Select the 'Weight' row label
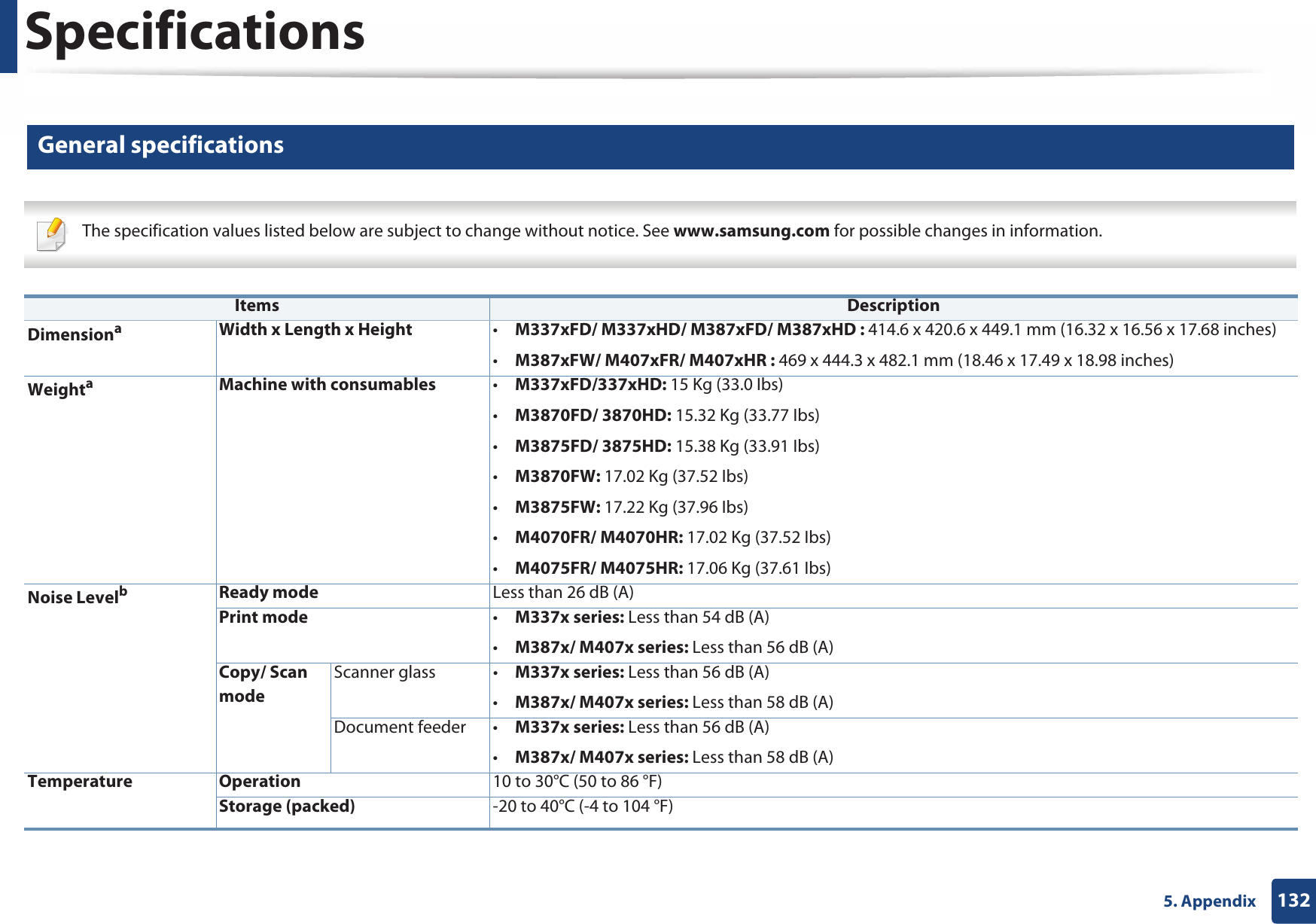Image resolution: width=1316 pixels, height=924 pixels. coord(60,389)
